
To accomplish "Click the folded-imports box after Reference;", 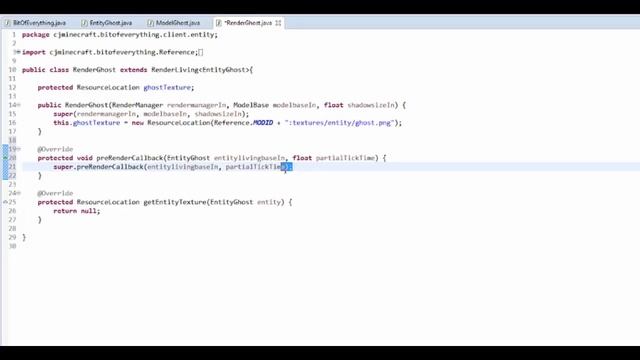I will [201, 52].
